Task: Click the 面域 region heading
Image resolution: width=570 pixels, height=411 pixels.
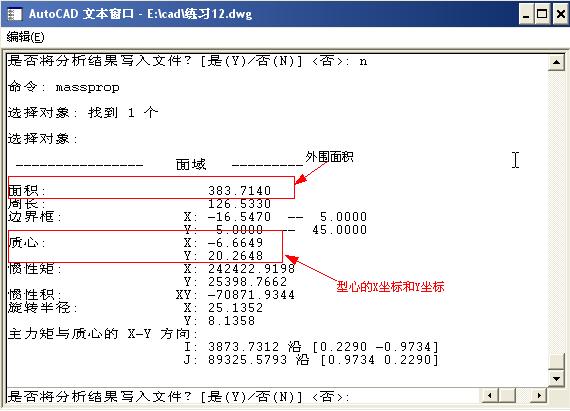Action: [x=191, y=165]
